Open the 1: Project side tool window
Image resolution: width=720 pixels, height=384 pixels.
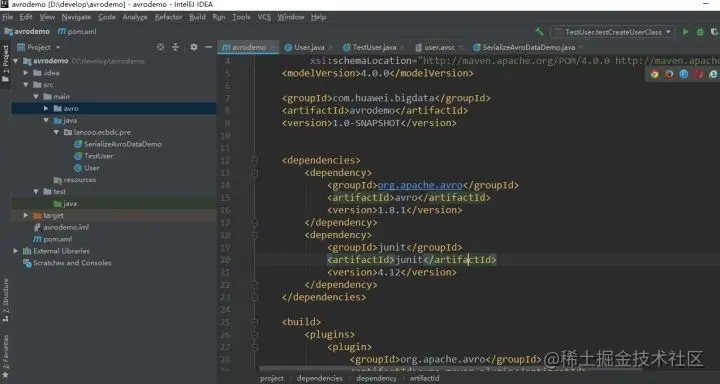[6, 63]
